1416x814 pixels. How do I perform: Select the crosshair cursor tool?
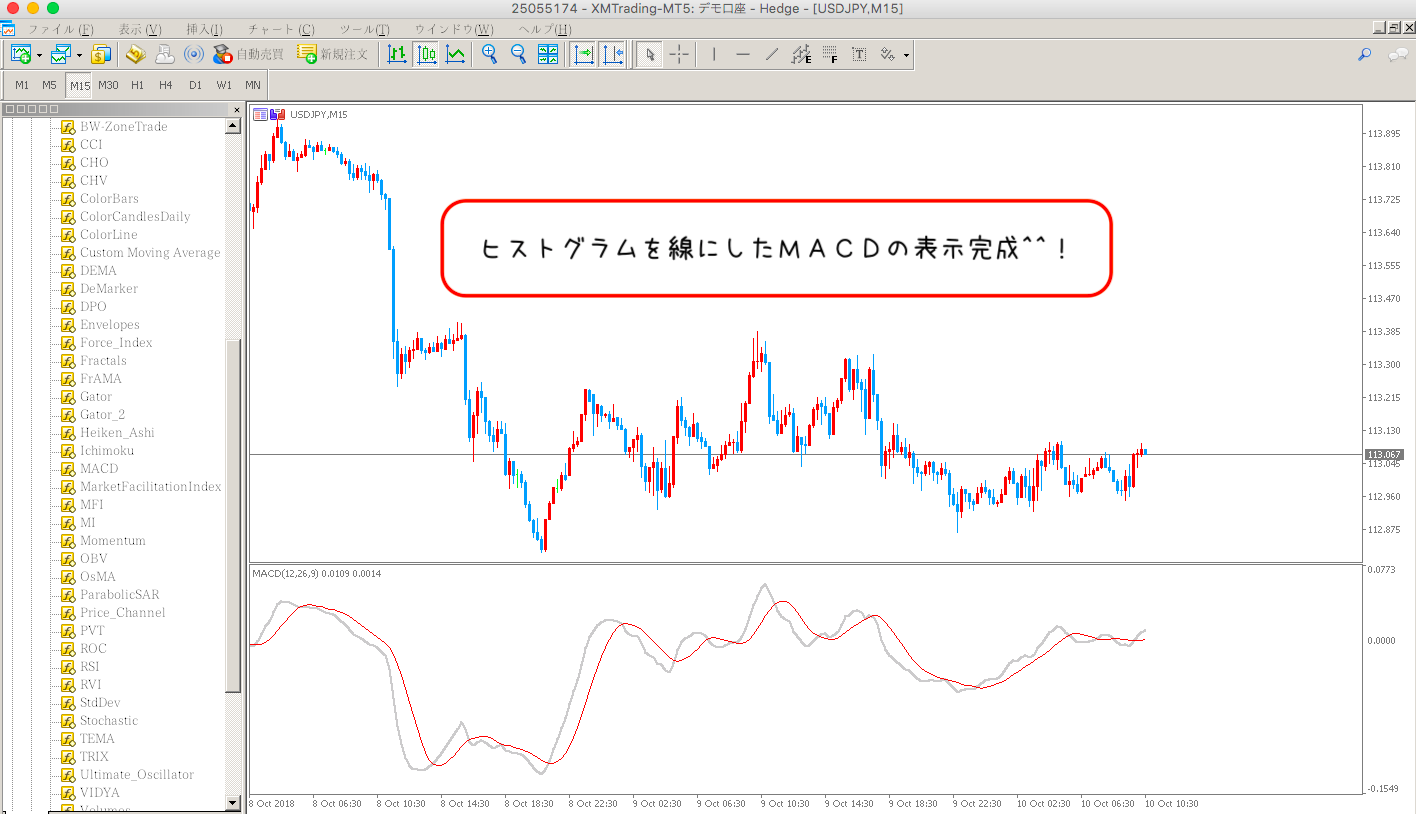(x=679, y=54)
